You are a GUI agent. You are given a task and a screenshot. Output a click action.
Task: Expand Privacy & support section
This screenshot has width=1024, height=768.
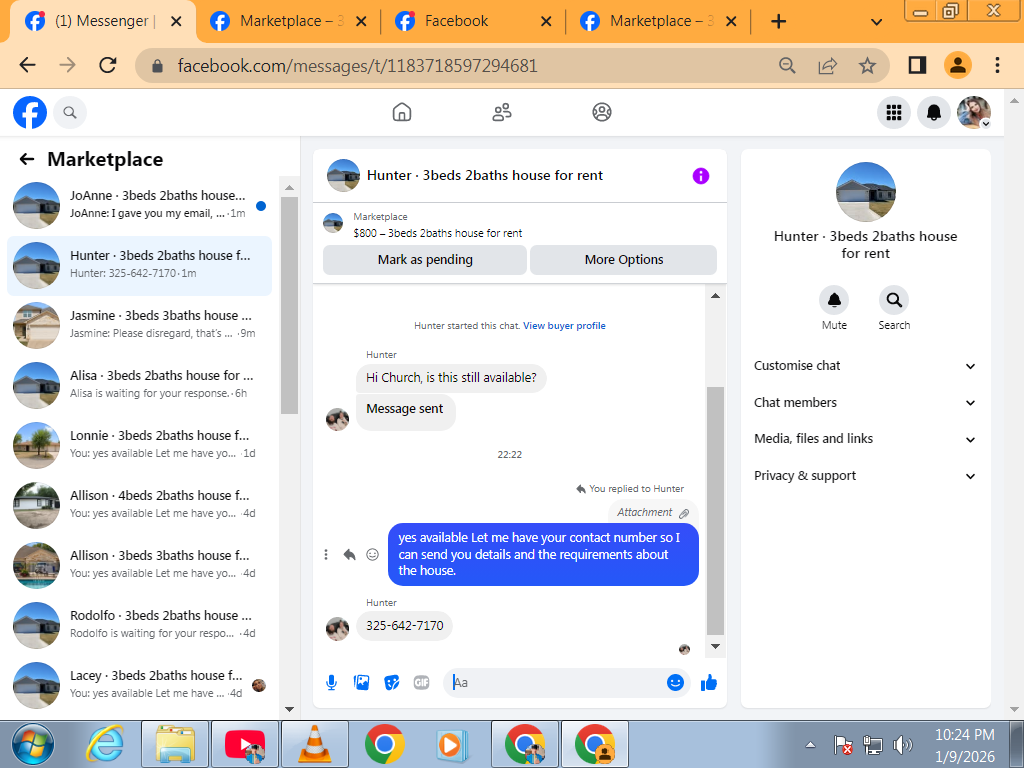[x=865, y=475]
